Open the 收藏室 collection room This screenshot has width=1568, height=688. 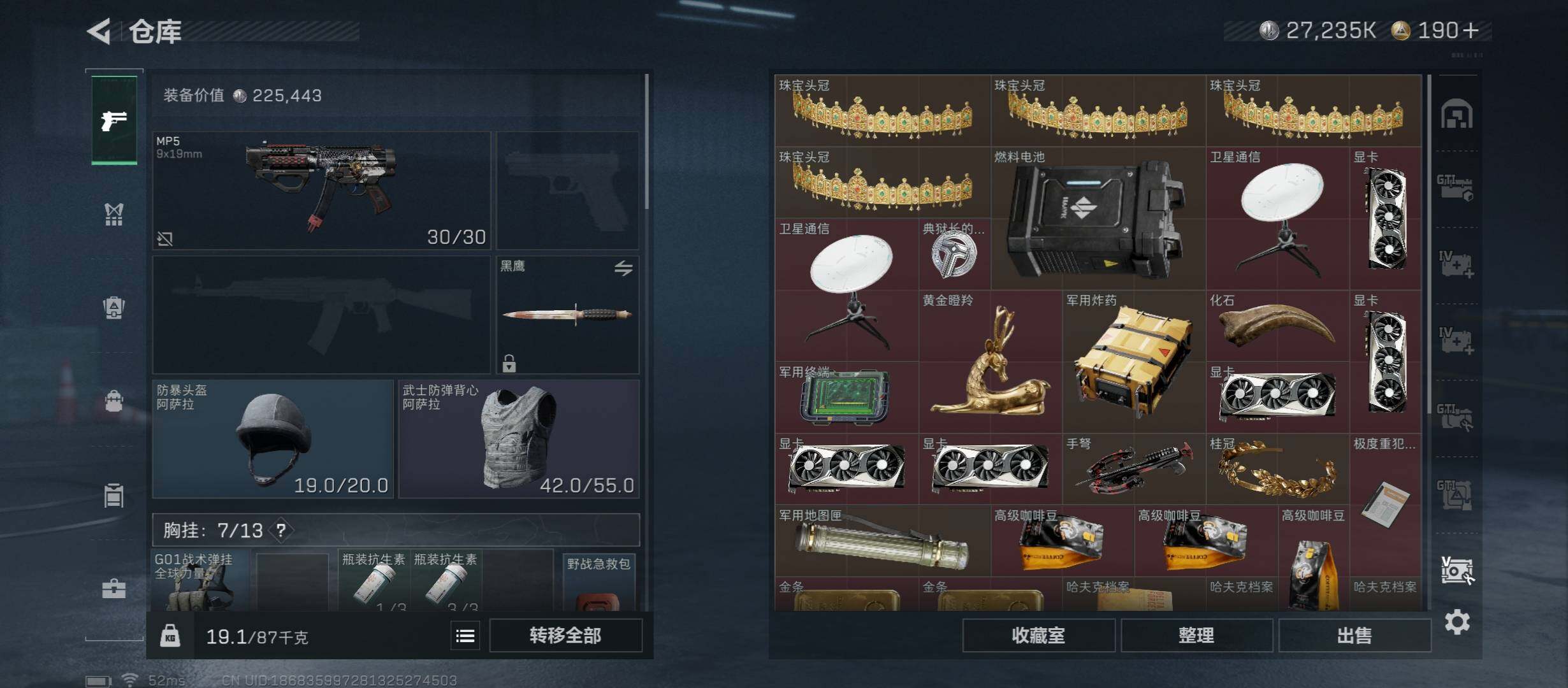click(1038, 636)
